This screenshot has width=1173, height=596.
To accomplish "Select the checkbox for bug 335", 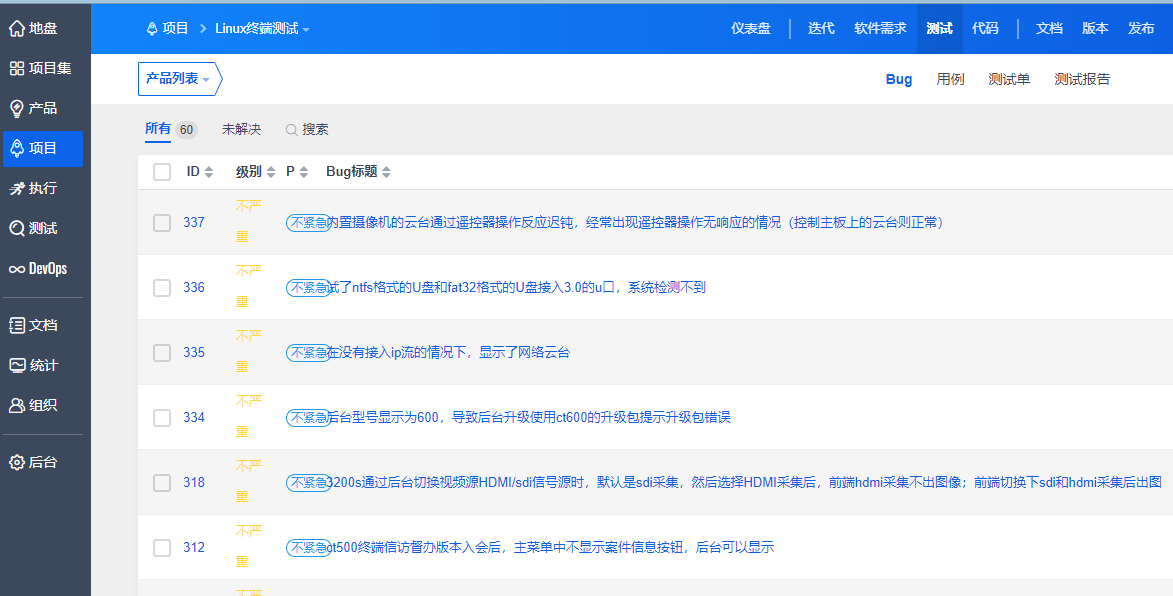I will pyautogui.click(x=162, y=352).
